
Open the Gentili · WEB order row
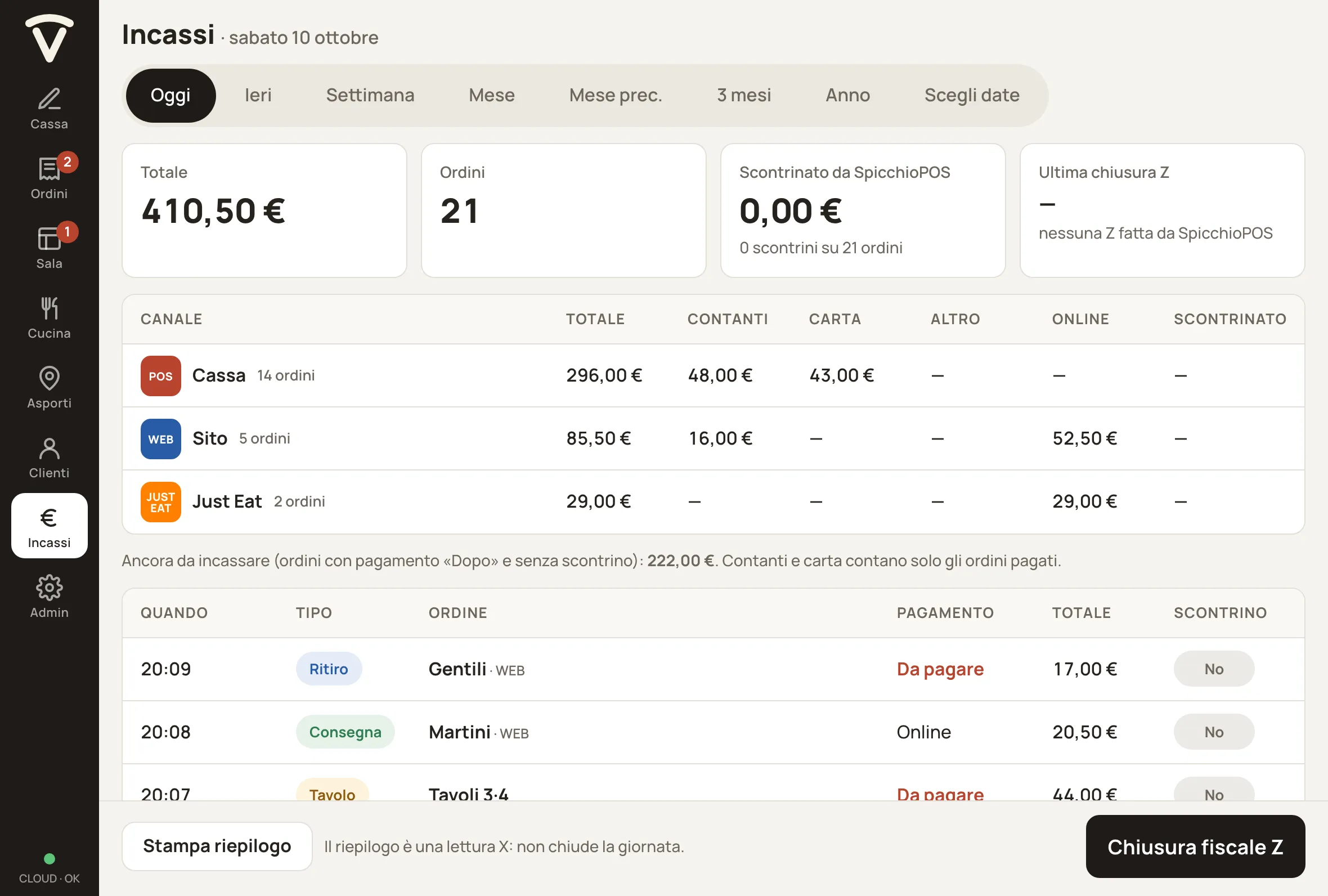pyautogui.click(x=713, y=669)
